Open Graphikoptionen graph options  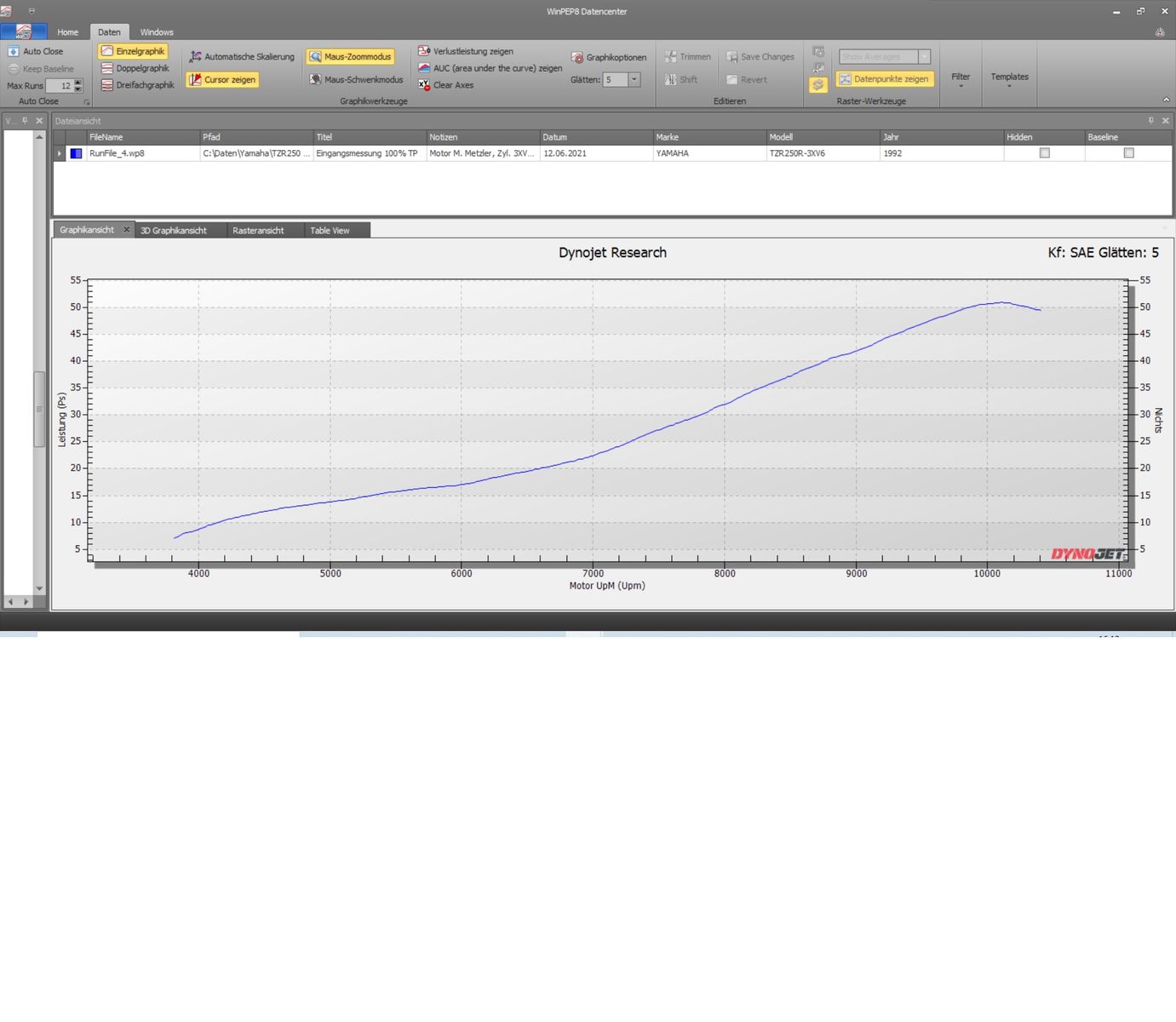(x=609, y=57)
